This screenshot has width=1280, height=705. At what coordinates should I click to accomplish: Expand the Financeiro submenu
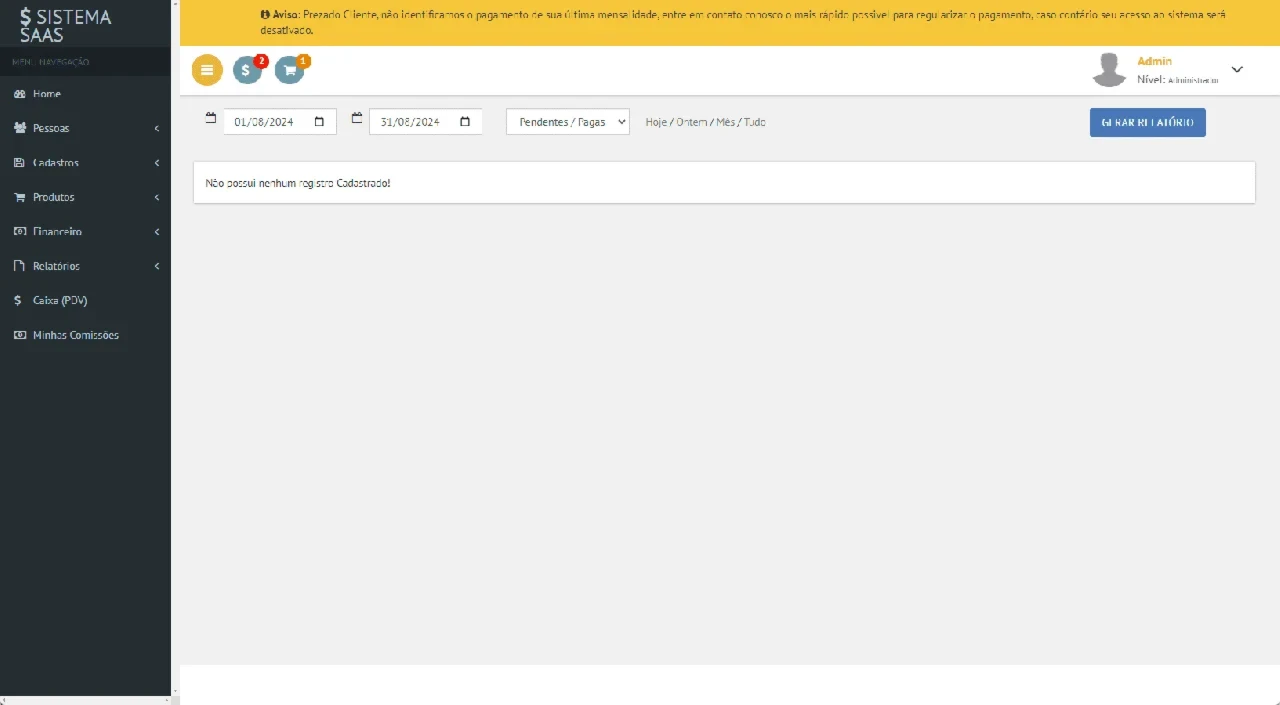(85, 232)
